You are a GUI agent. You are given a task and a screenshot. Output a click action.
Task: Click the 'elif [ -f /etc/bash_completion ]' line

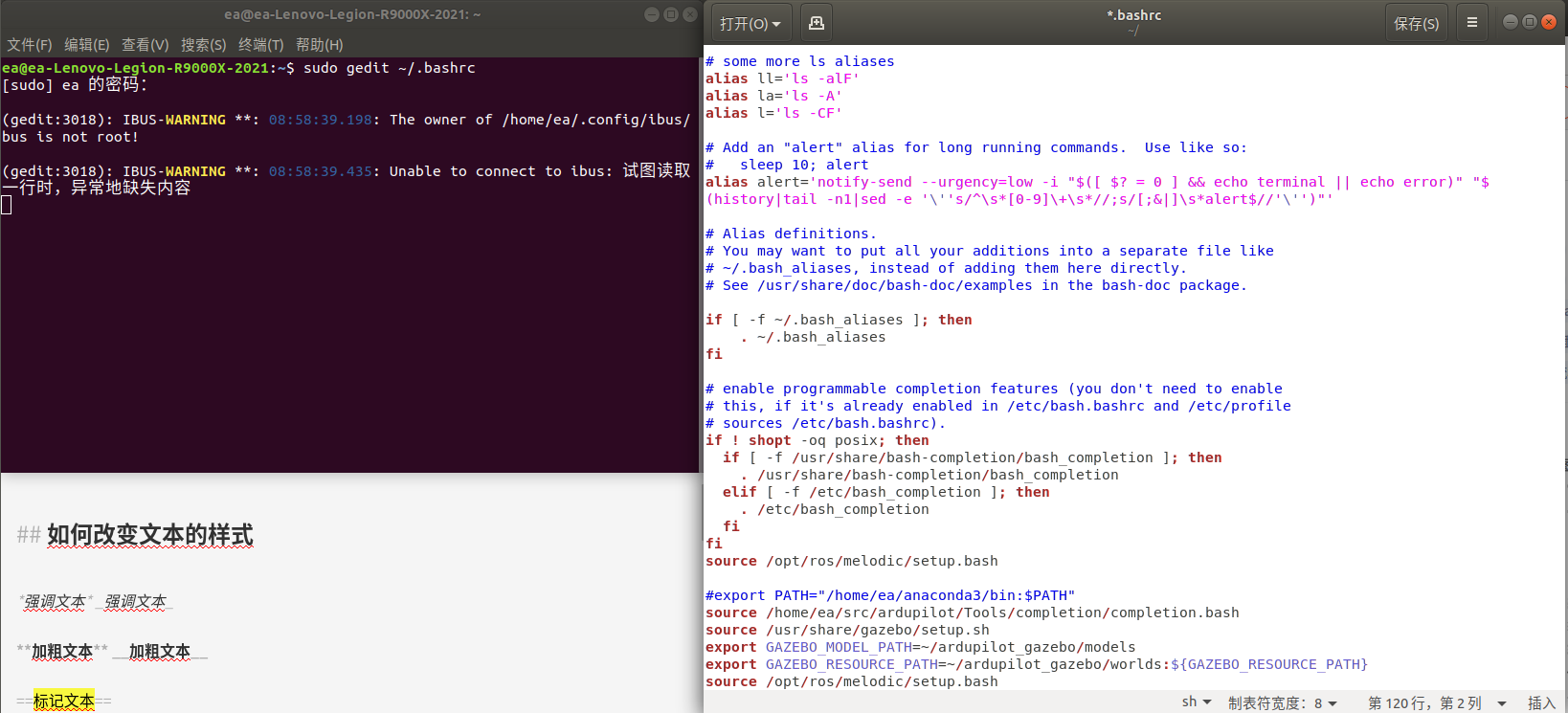click(x=886, y=492)
